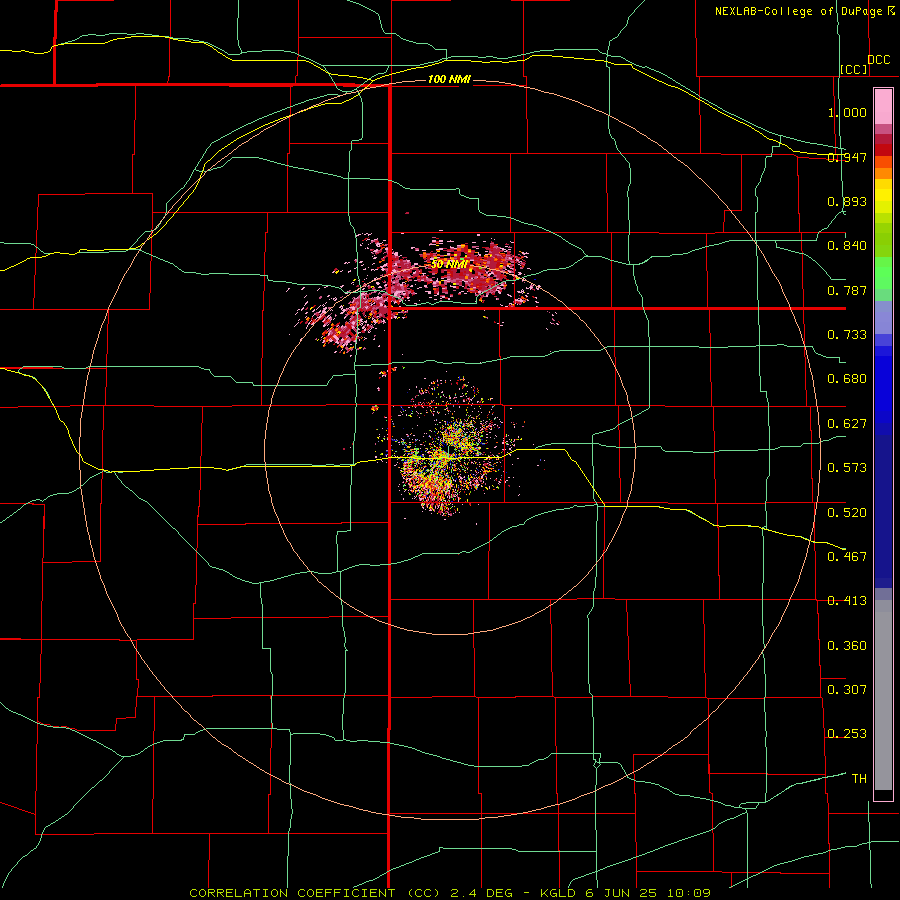Image resolution: width=900 pixels, height=900 pixels.
Task: Select the 0.947 color scale value
Action: coord(847,157)
